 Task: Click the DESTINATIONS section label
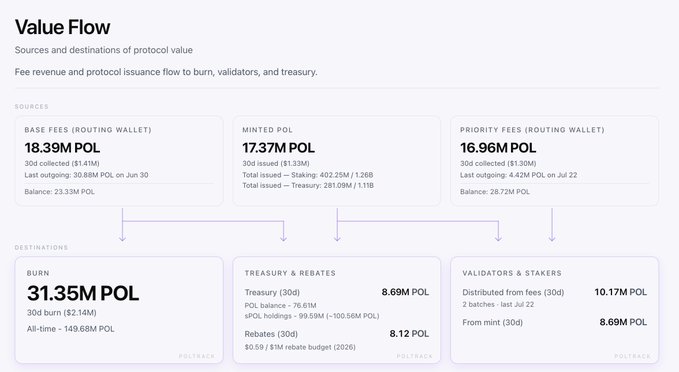click(x=42, y=248)
